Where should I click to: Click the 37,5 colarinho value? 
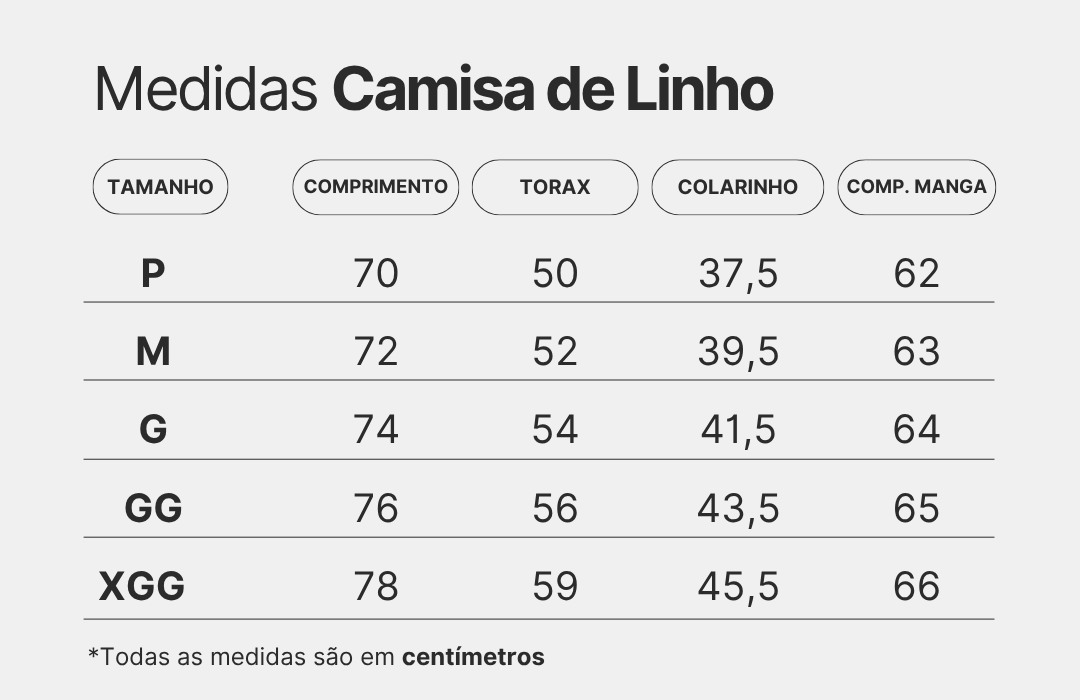(738, 273)
